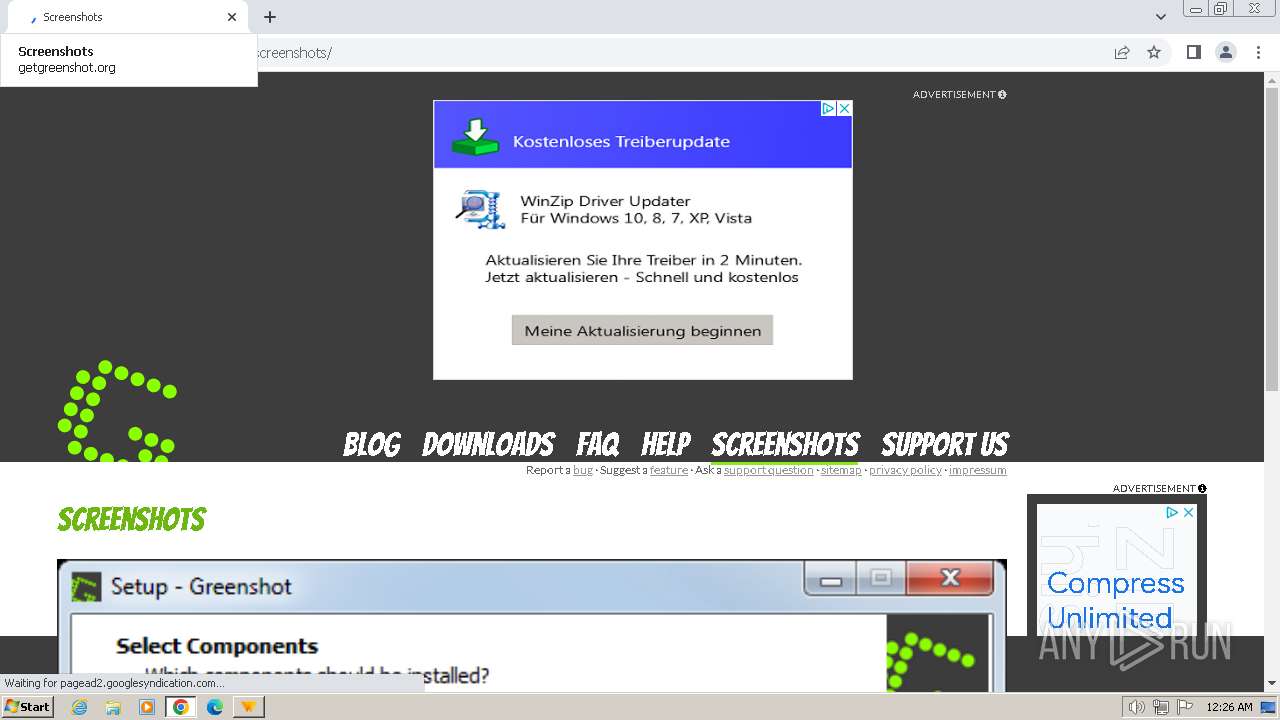Open File Explorer from taskbar
Image resolution: width=1280 pixels, height=720 pixels.
(113, 707)
